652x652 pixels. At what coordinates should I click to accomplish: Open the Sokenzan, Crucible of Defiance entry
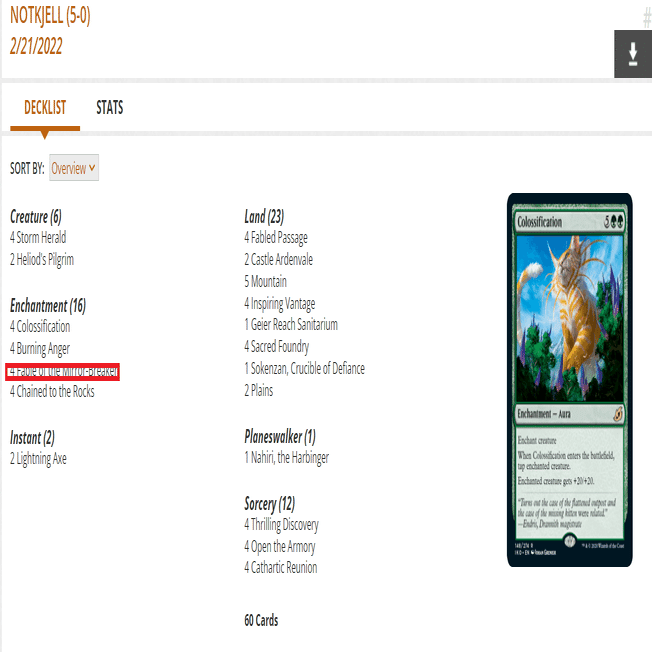click(x=305, y=369)
